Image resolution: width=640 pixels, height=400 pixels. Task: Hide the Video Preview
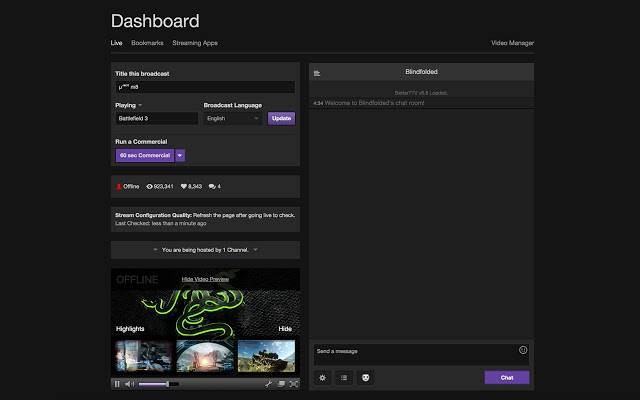(x=205, y=279)
